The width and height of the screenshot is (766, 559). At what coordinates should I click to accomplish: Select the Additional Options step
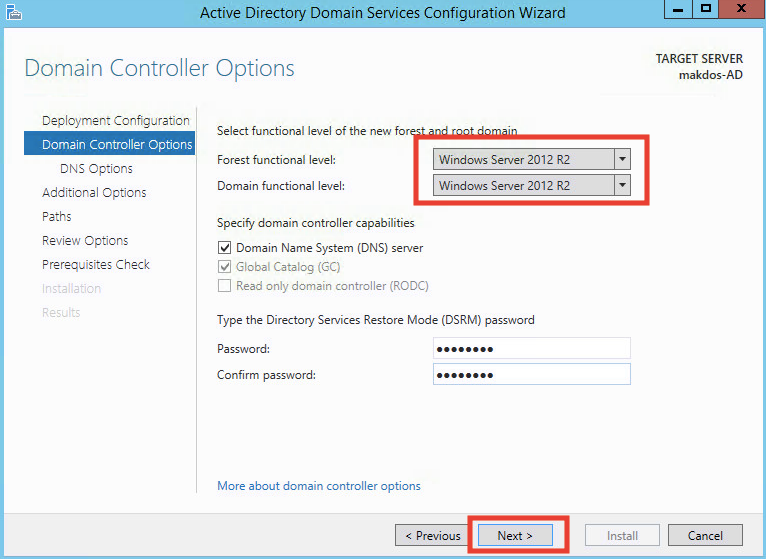[x=94, y=193]
